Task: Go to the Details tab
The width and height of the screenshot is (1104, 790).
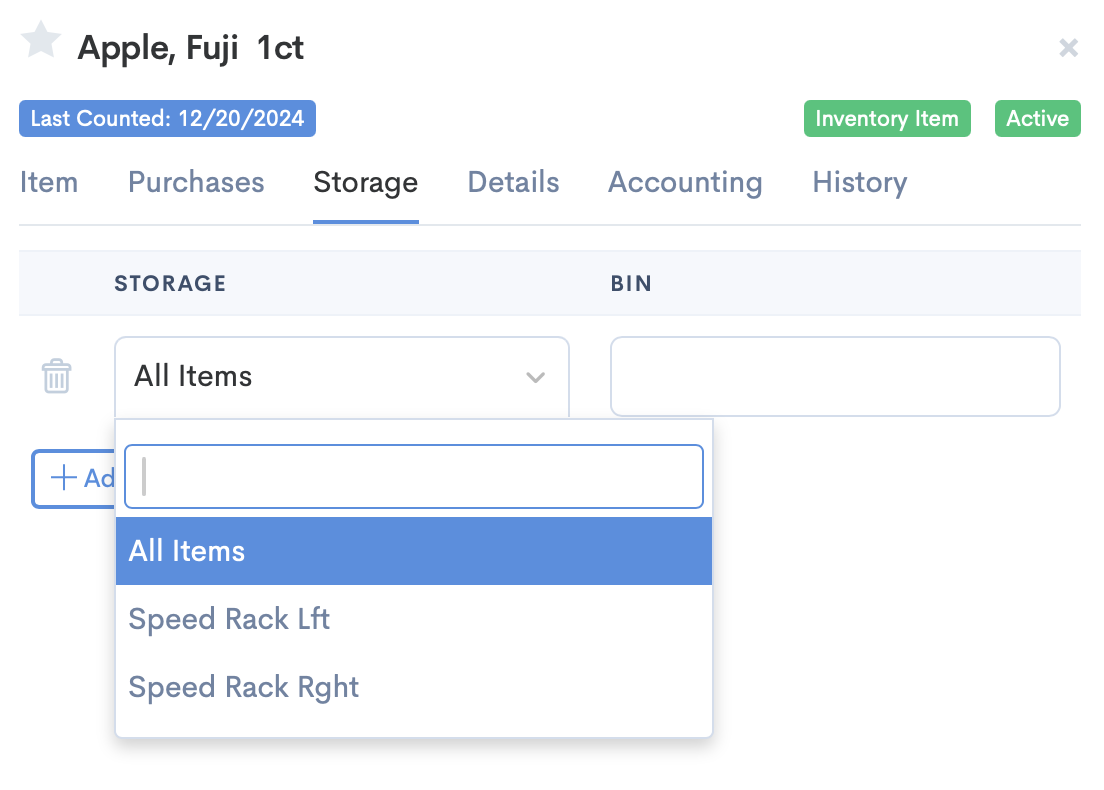Action: (513, 182)
